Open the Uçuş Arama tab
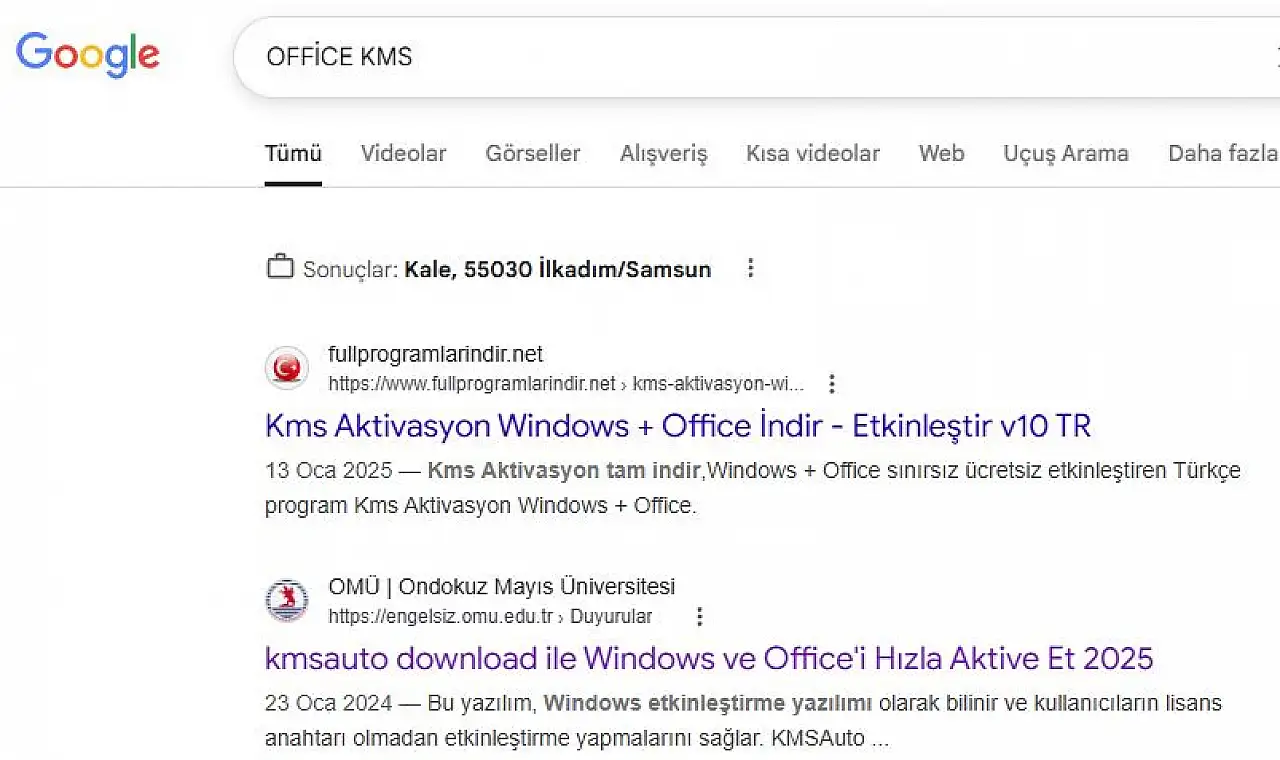Viewport: 1280px width, 760px height. click(1065, 154)
